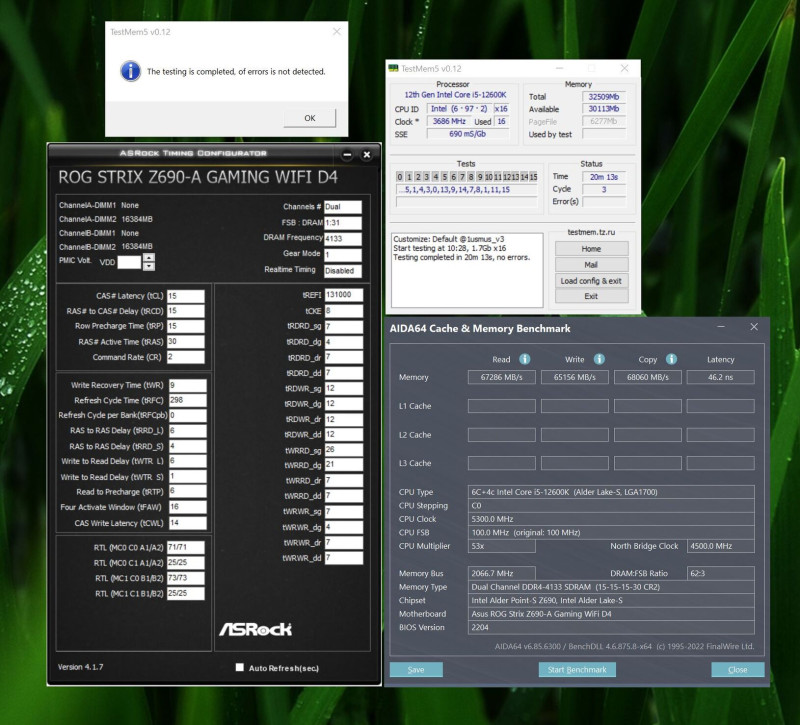The image size is (800, 725).
Task: Click the CPU Clock value 5300.0 MHz
Action: coord(611,519)
